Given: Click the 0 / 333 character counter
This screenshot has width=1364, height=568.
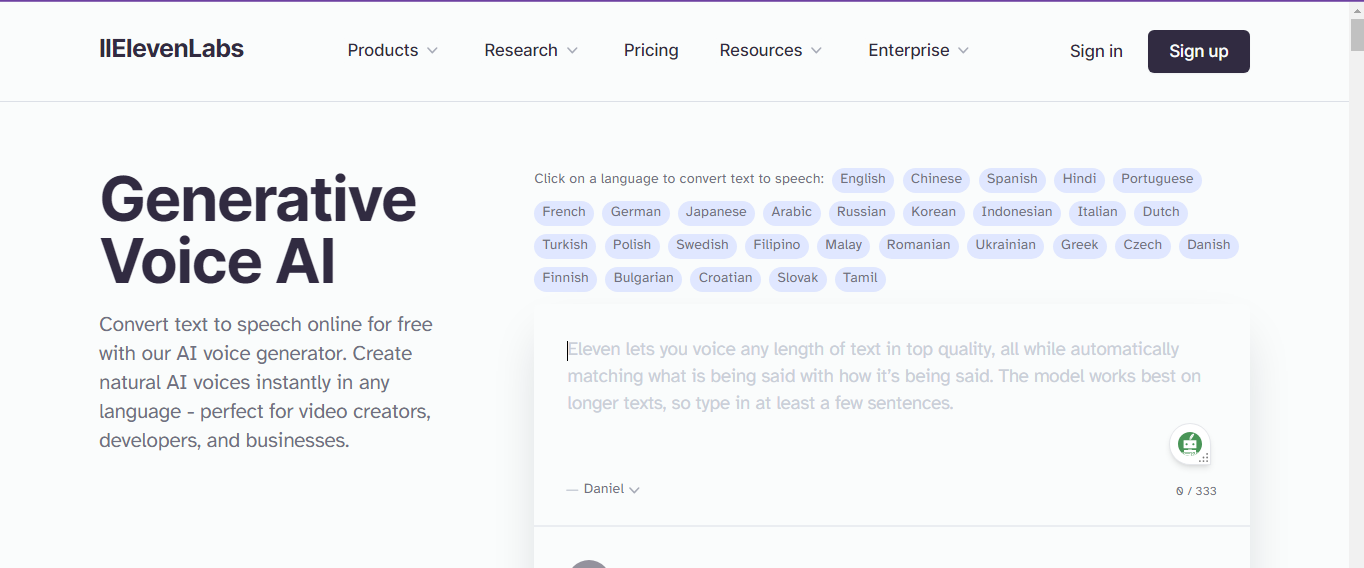Looking at the screenshot, I should point(1196,491).
